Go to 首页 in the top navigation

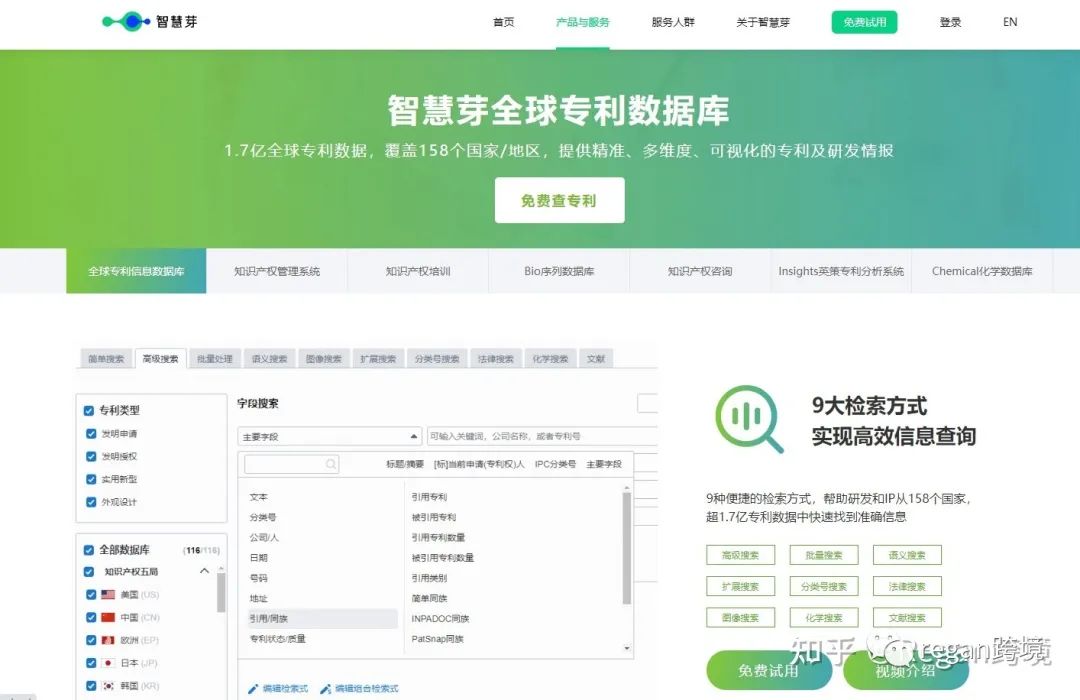pyautogui.click(x=503, y=22)
